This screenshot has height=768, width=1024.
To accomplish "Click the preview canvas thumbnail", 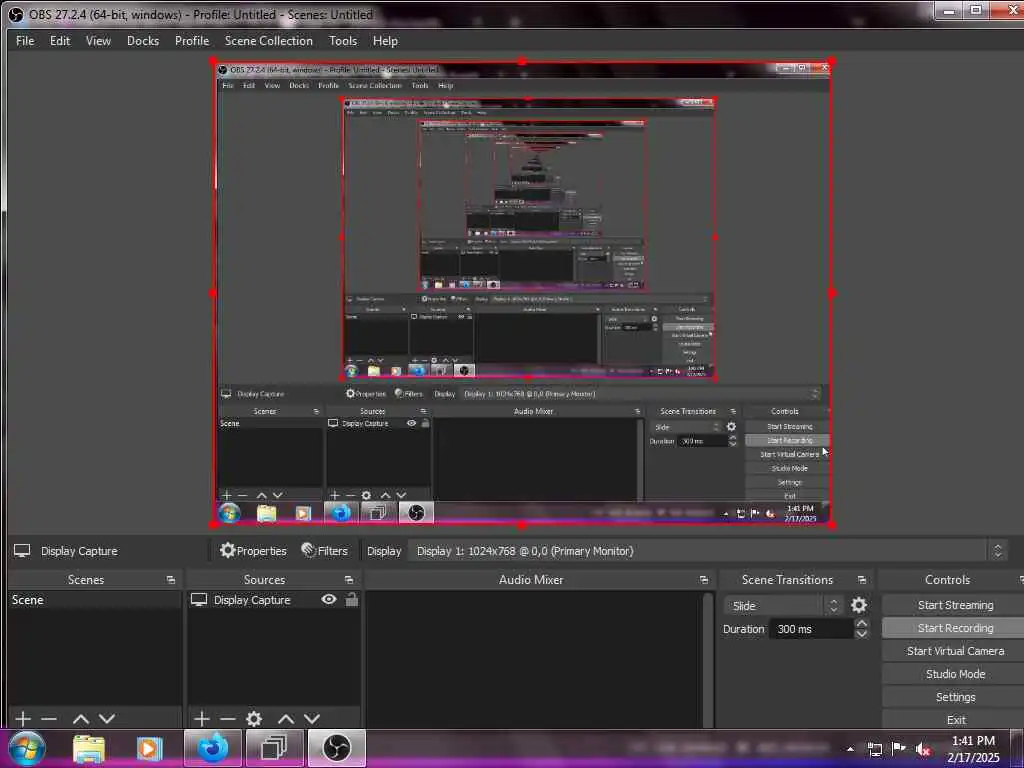I will [x=522, y=294].
